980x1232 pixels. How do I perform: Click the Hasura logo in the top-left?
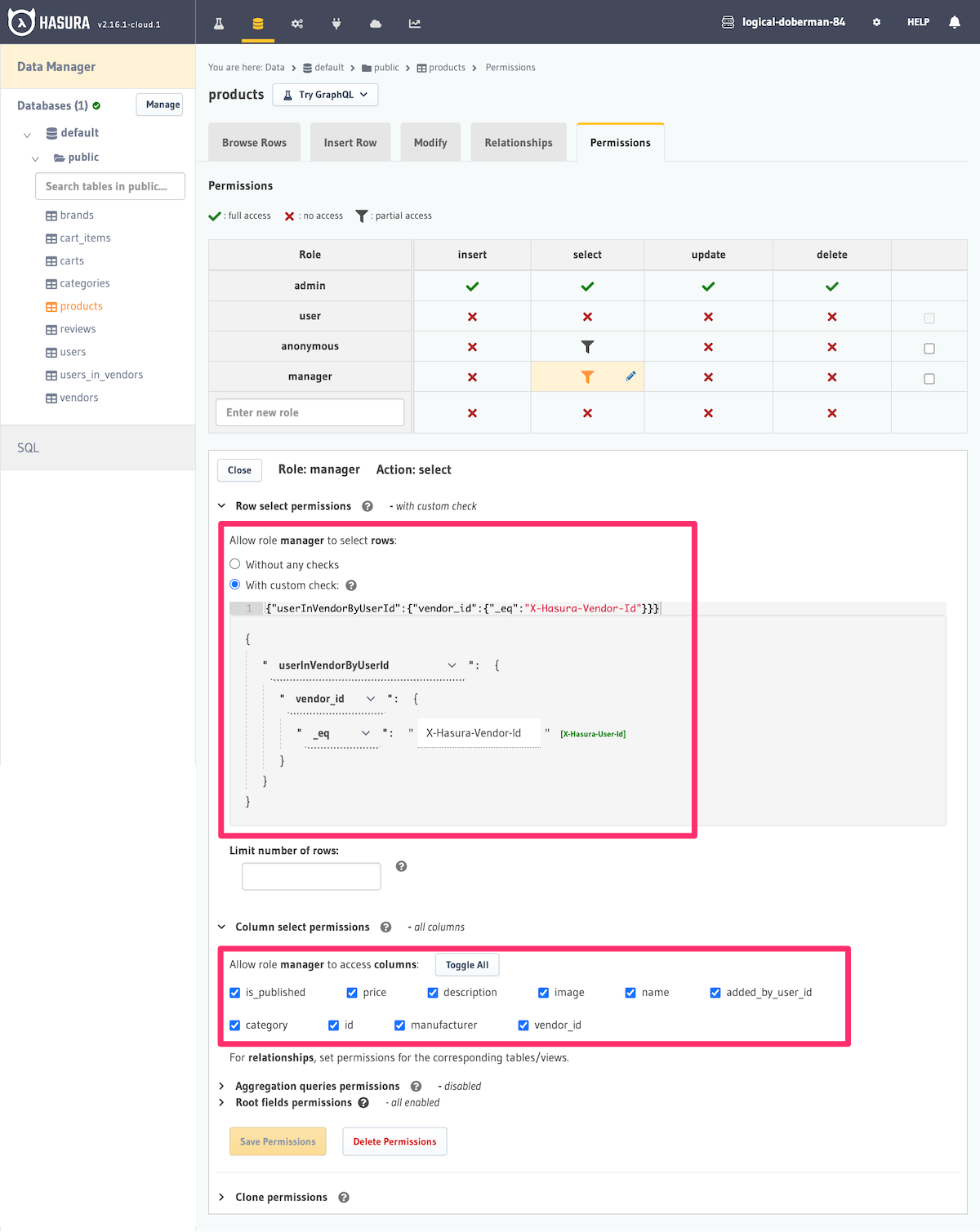(22, 22)
